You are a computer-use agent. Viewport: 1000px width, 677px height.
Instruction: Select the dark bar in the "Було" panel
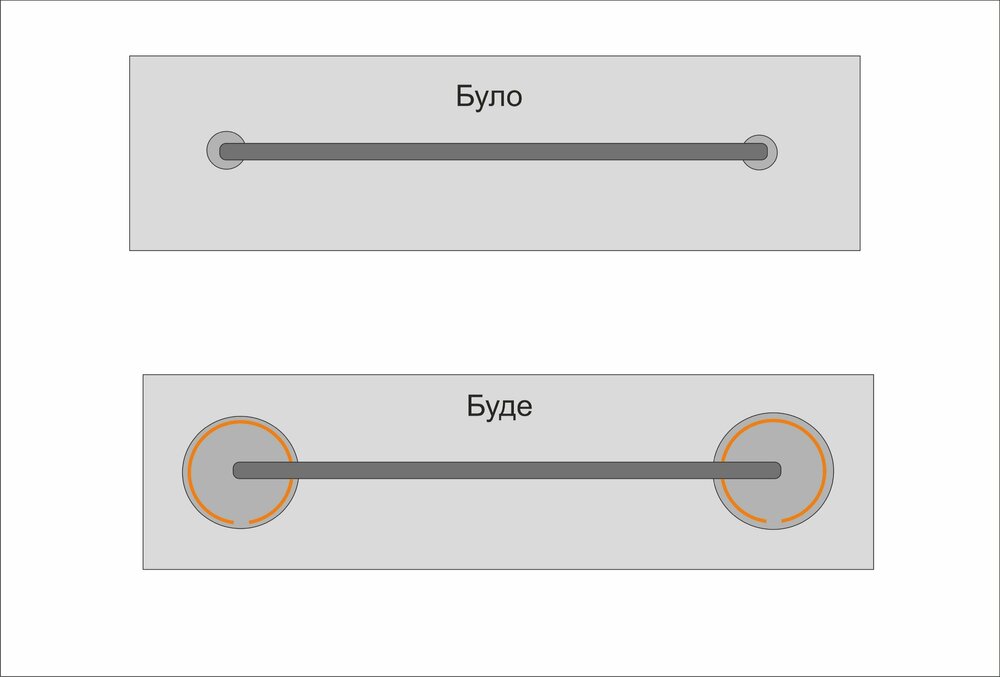point(494,151)
